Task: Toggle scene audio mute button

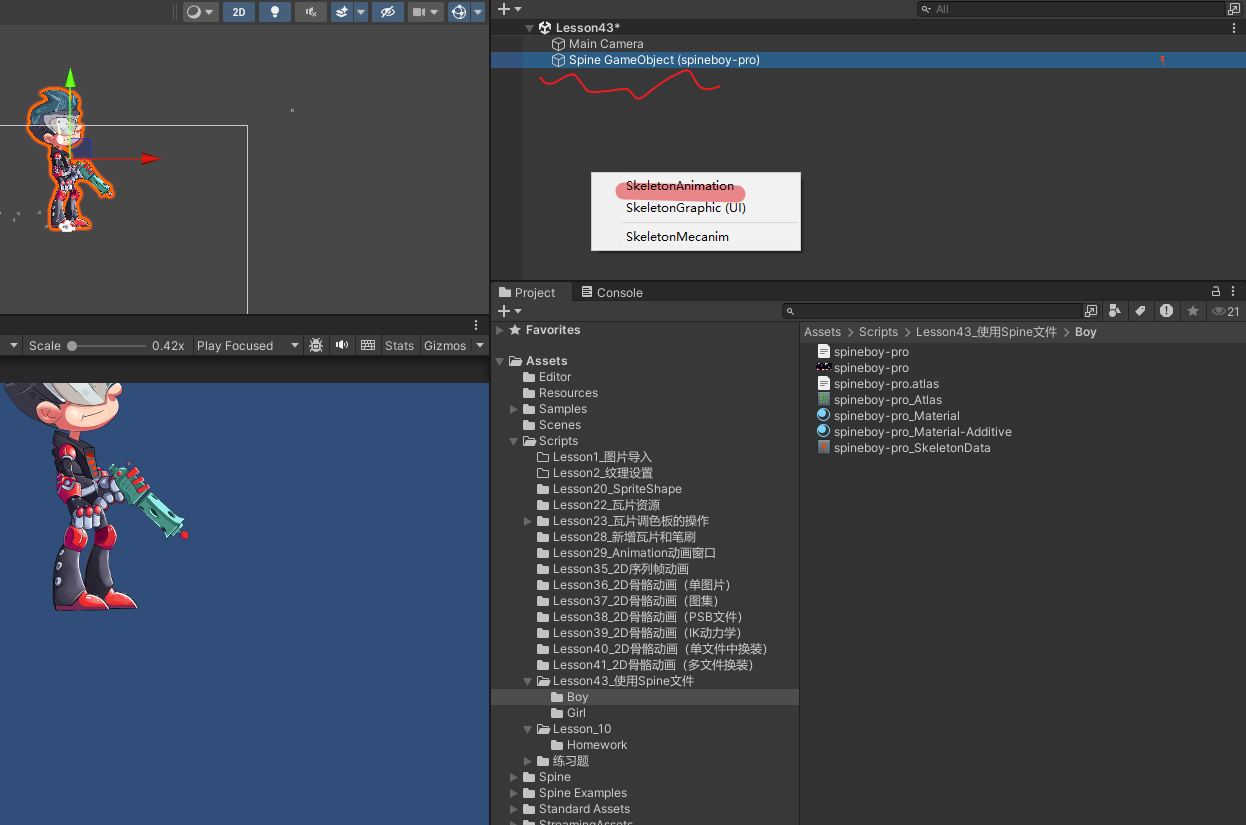Action: coord(311,12)
